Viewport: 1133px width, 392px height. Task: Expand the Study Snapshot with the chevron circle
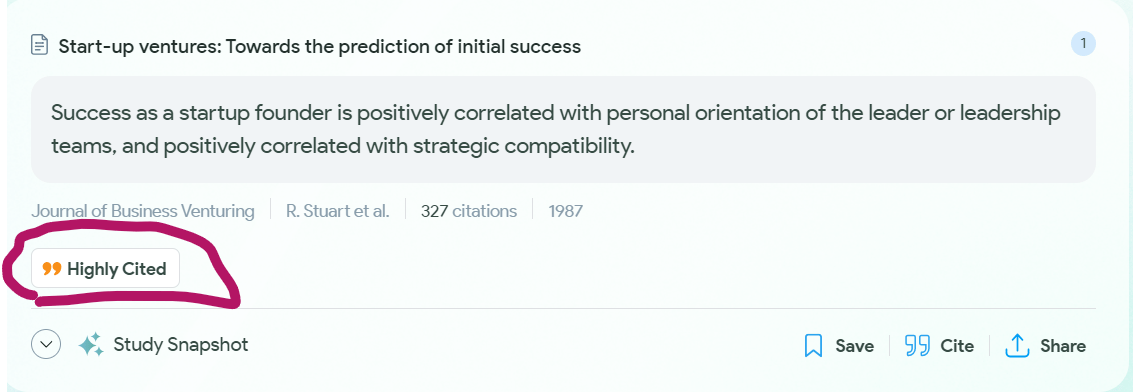click(46, 344)
